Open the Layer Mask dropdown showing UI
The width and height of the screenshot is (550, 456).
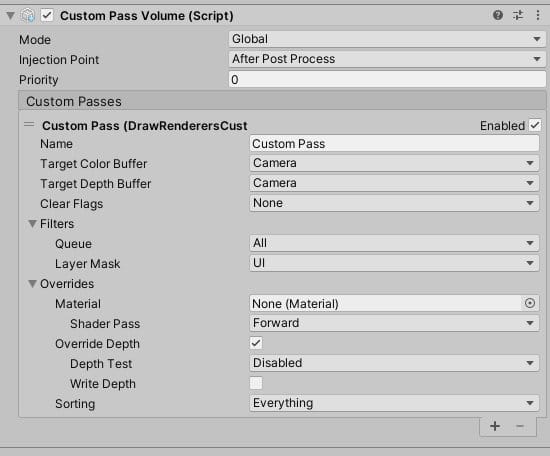(x=394, y=263)
